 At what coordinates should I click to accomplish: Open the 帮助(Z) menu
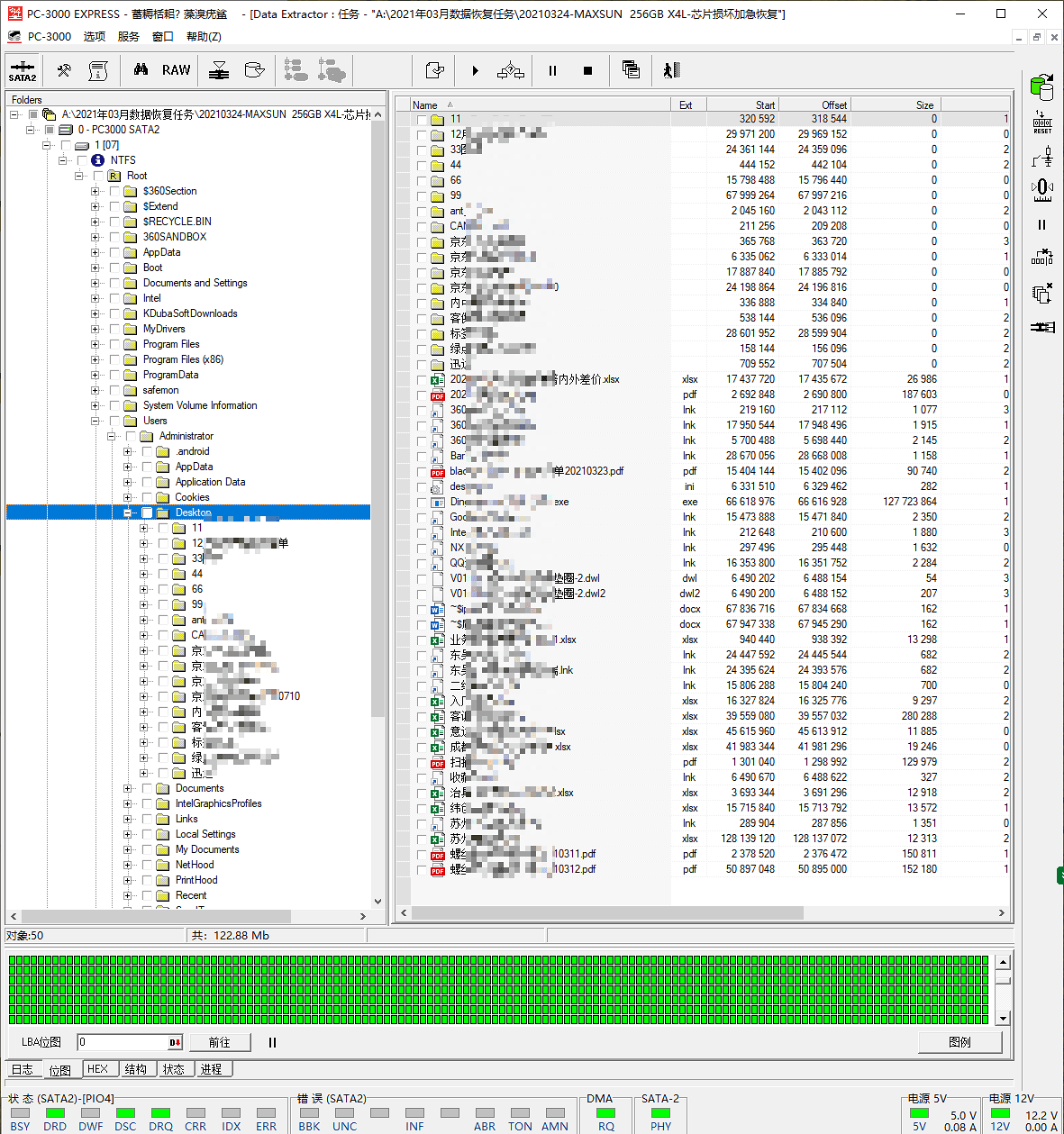coord(204,37)
